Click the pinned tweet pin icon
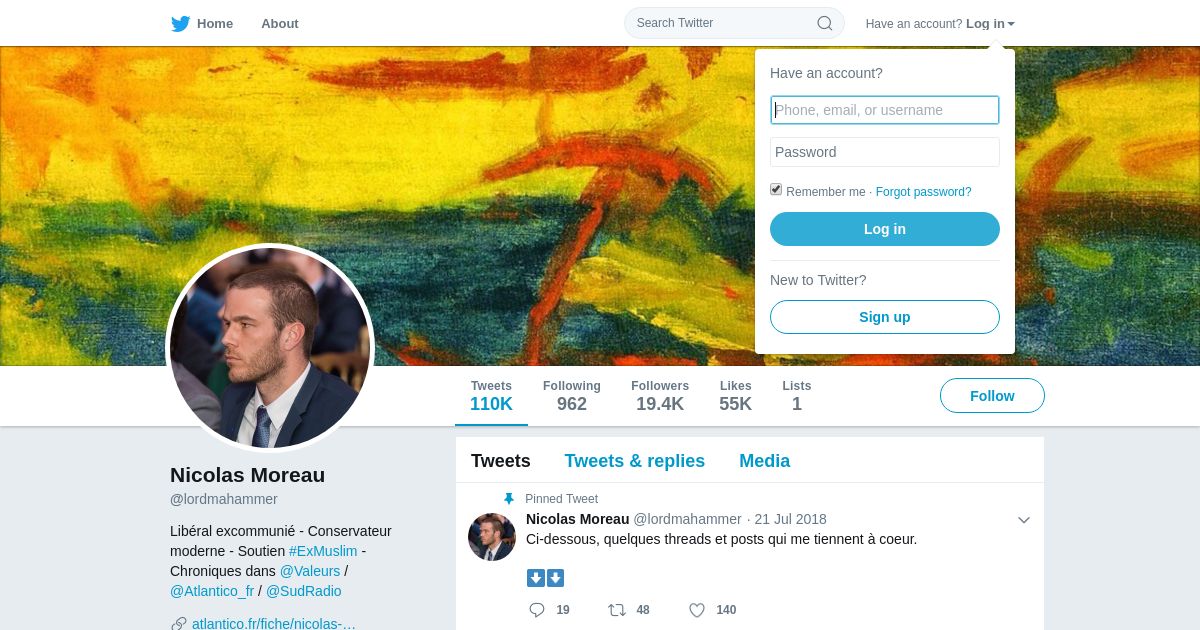This screenshot has width=1200, height=630. pyautogui.click(x=509, y=499)
